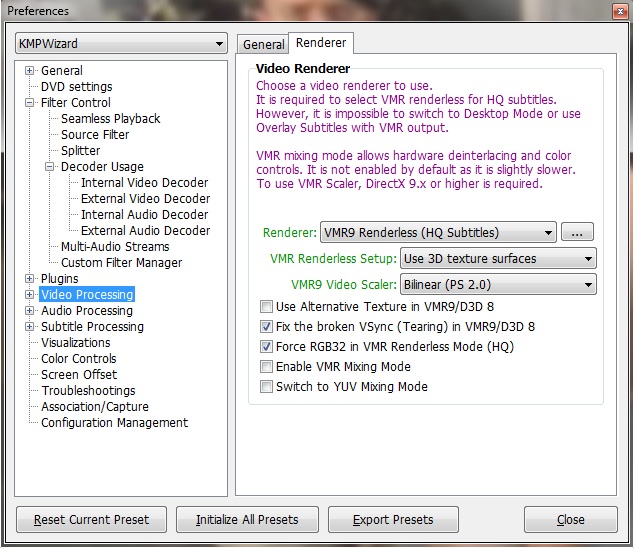The height and width of the screenshot is (548, 634).
Task: Click the Close button at bottom
Action: pos(571,519)
